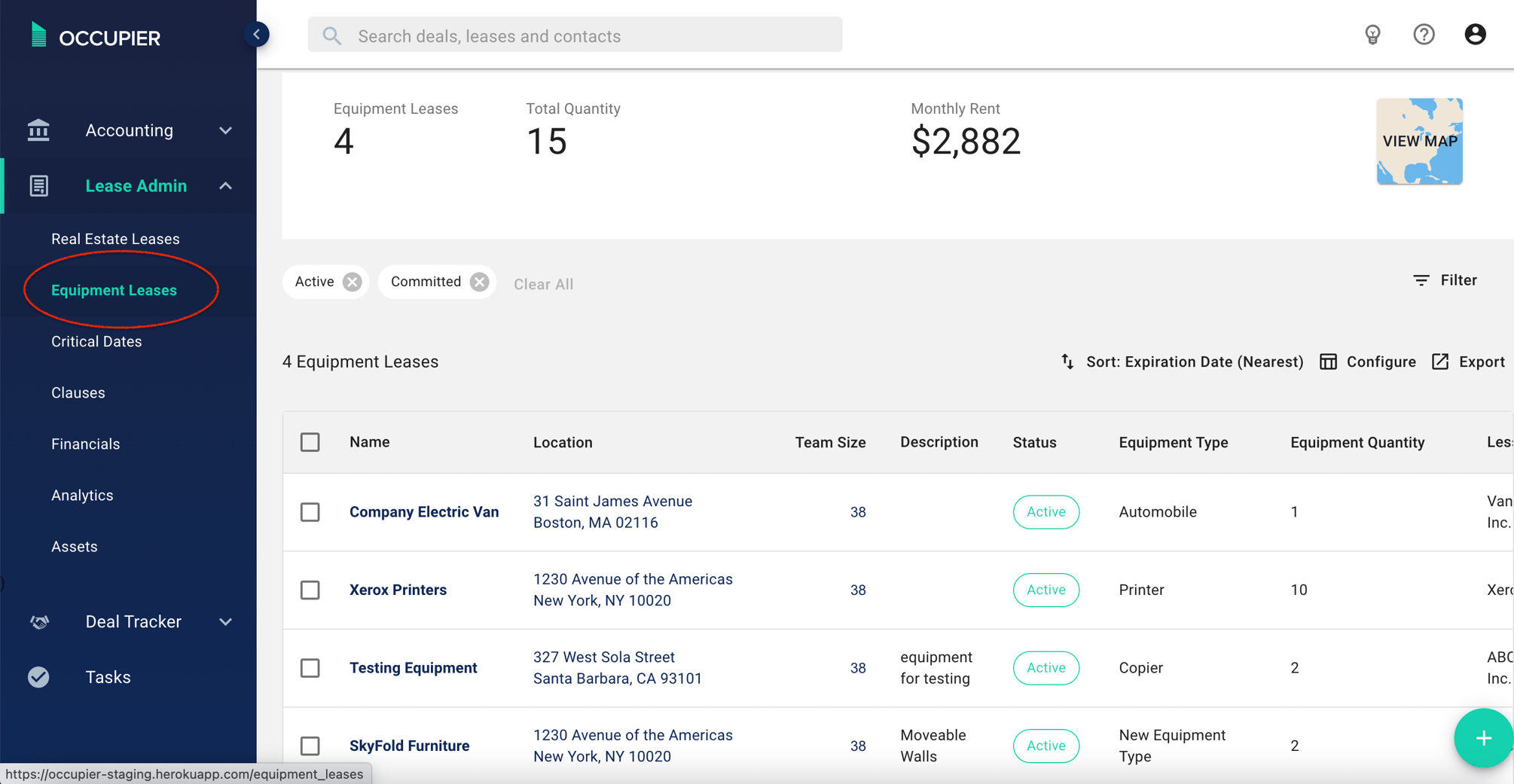Open Critical Dates page
Viewport: 1514px width, 784px height.
click(x=96, y=341)
